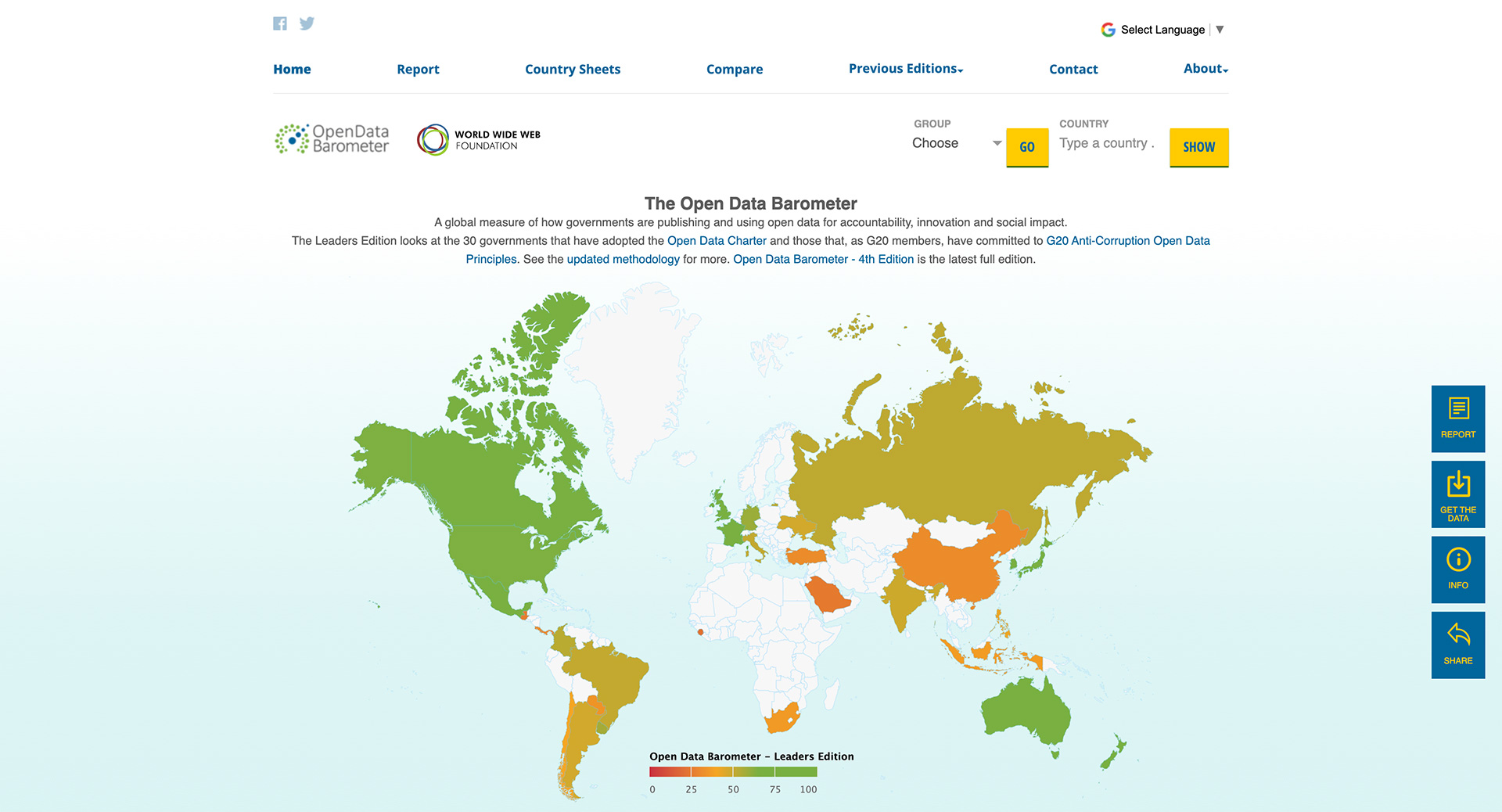
Task: Click the Open Data Barometer logo
Action: tap(332, 139)
